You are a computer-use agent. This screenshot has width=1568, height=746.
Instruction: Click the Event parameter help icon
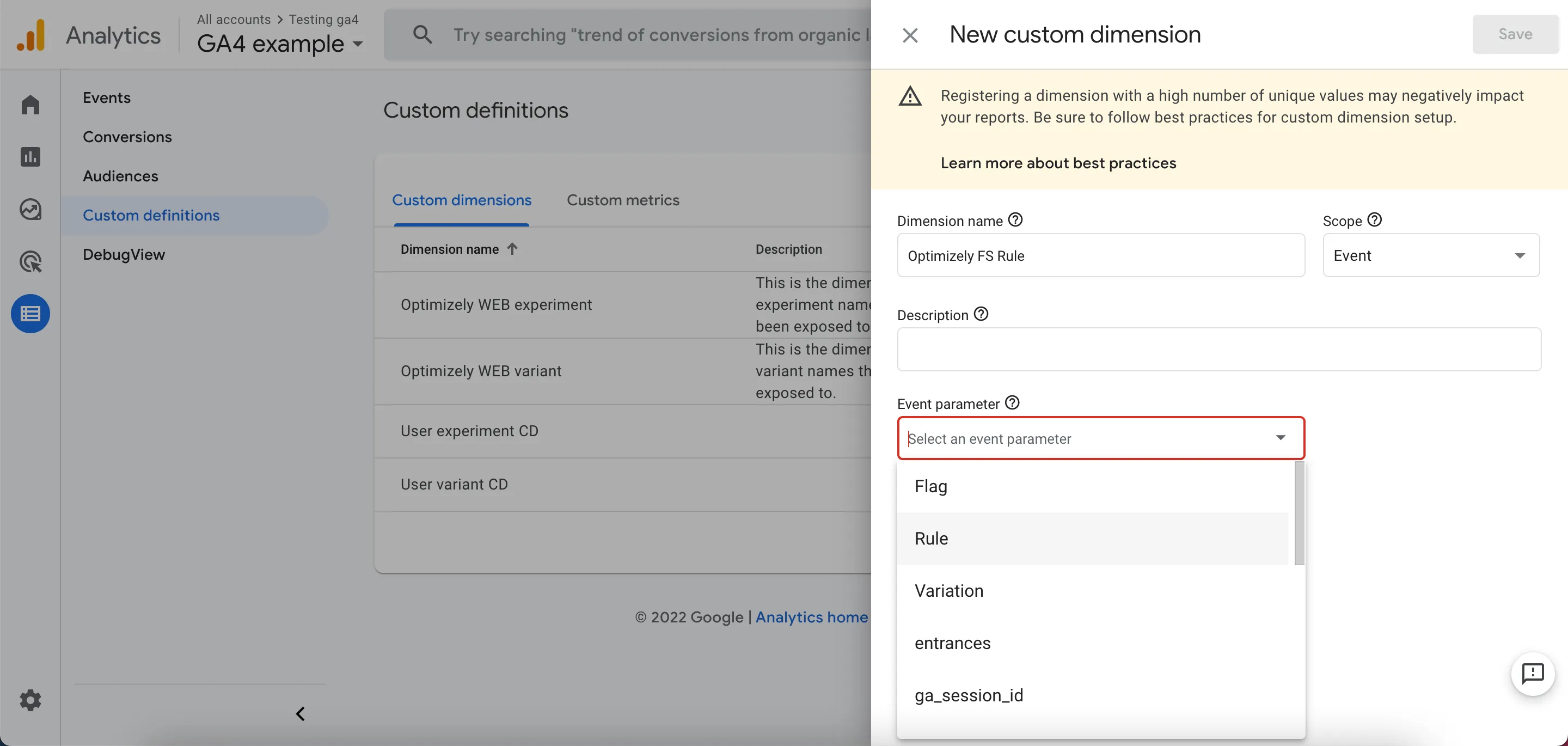click(1012, 403)
